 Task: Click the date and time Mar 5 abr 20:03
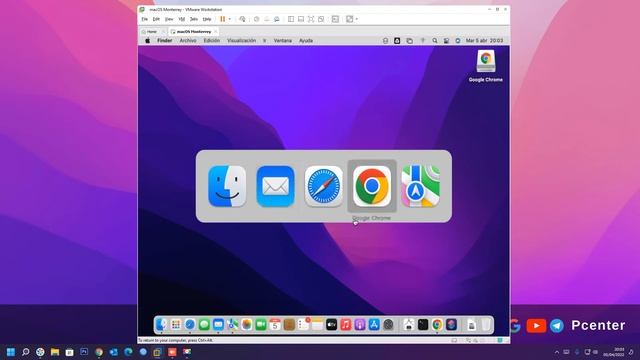pos(484,40)
